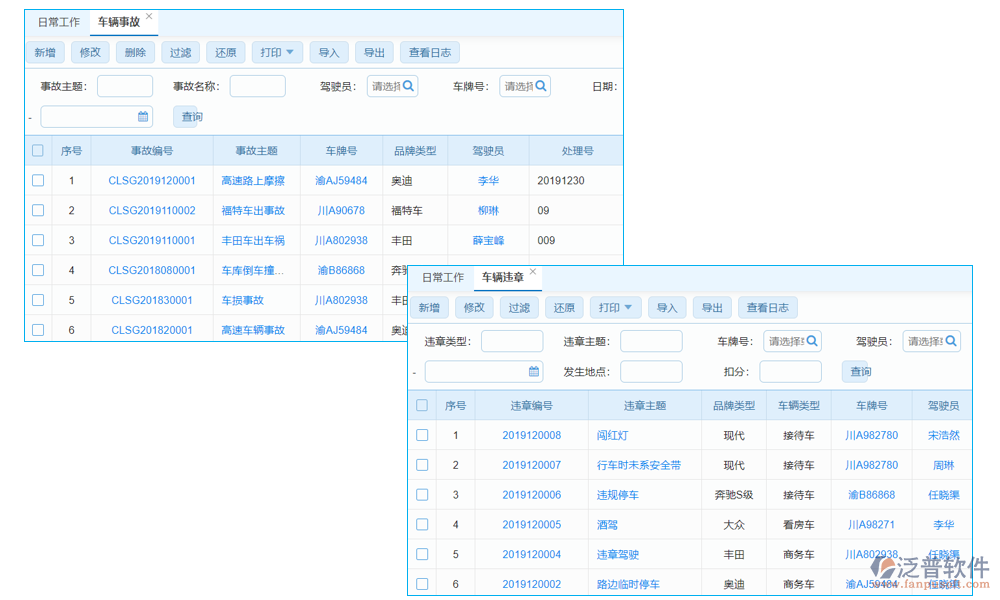Click 导出 to export accident records
This screenshot has width=1000, height=600.
point(374,52)
